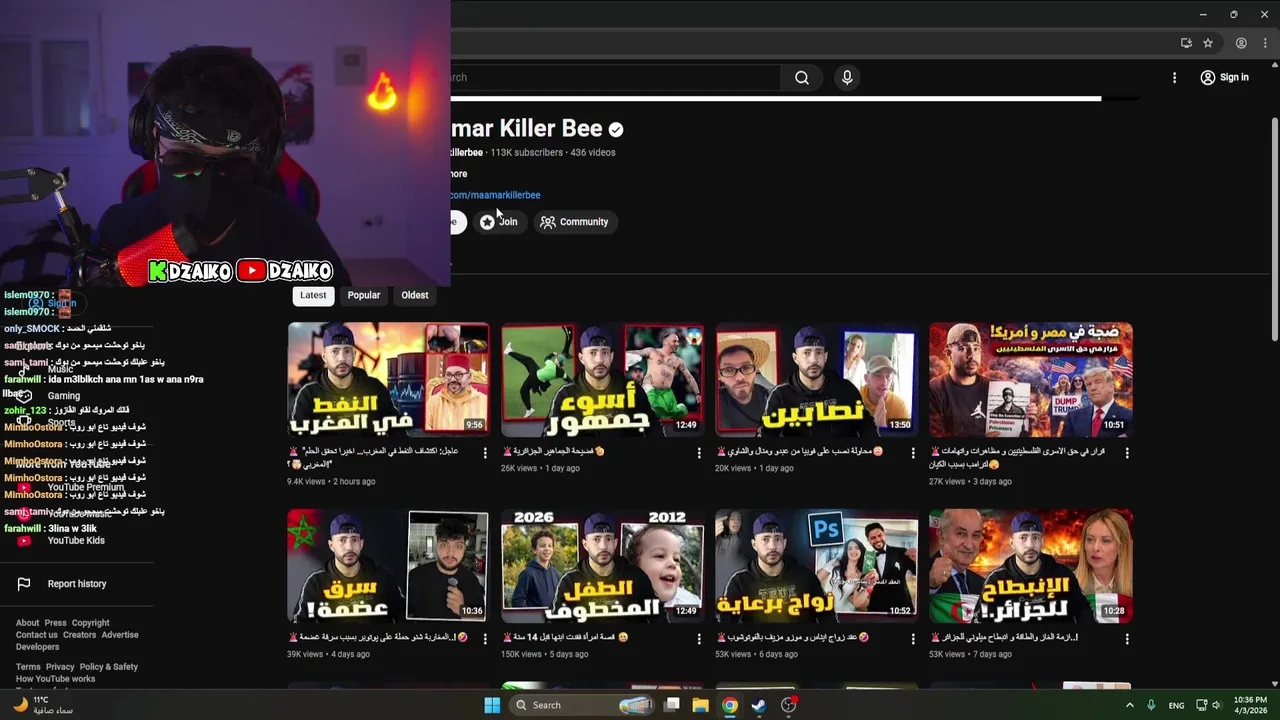Image resolution: width=1280 pixels, height=720 pixels.
Task: Click the Windows taskbar Search box
Action: [583, 705]
